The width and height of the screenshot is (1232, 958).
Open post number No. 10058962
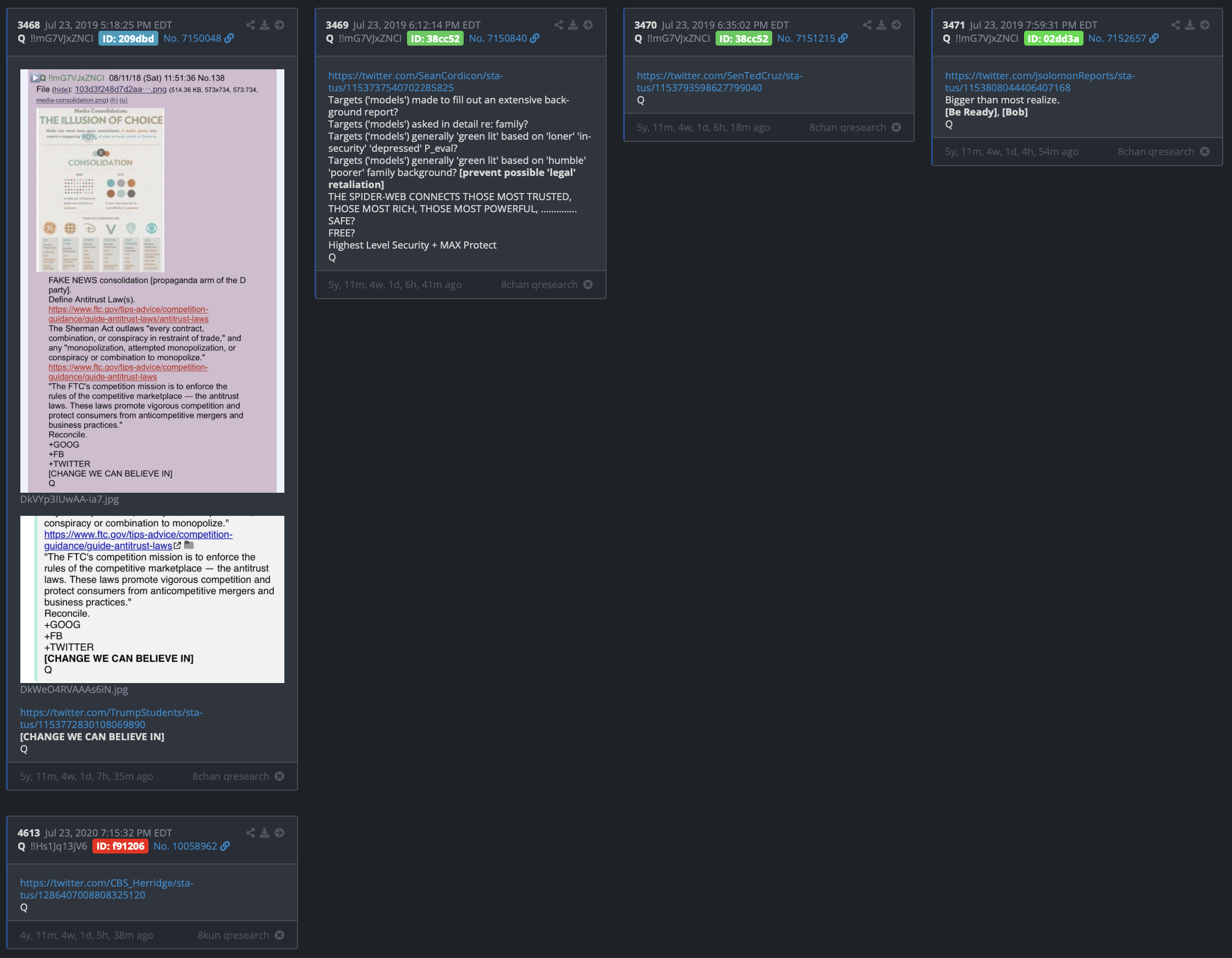click(185, 846)
